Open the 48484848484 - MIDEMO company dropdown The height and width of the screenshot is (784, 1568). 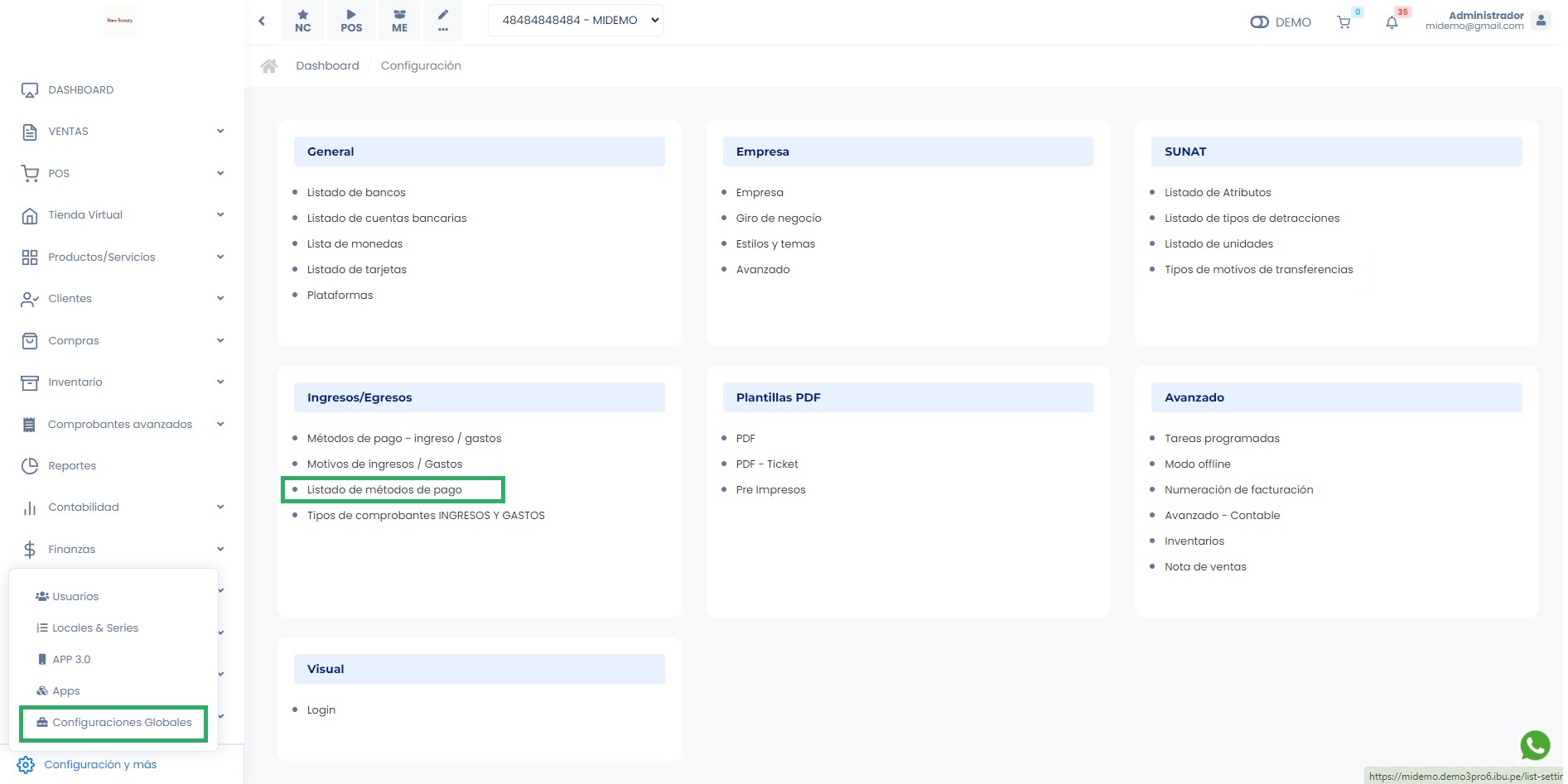click(576, 21)
